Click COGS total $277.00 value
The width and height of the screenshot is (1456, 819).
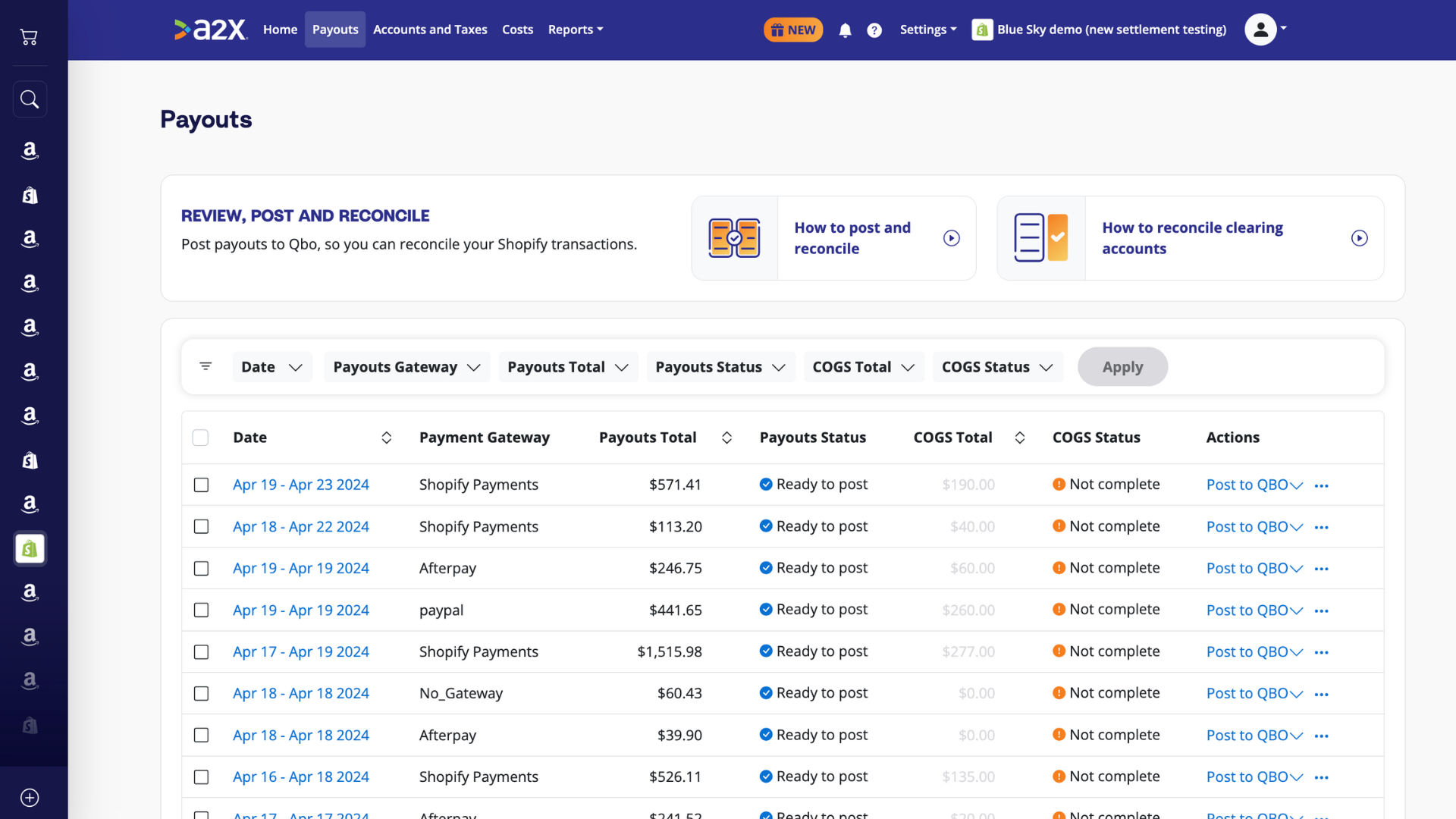(x=968, y=651)
